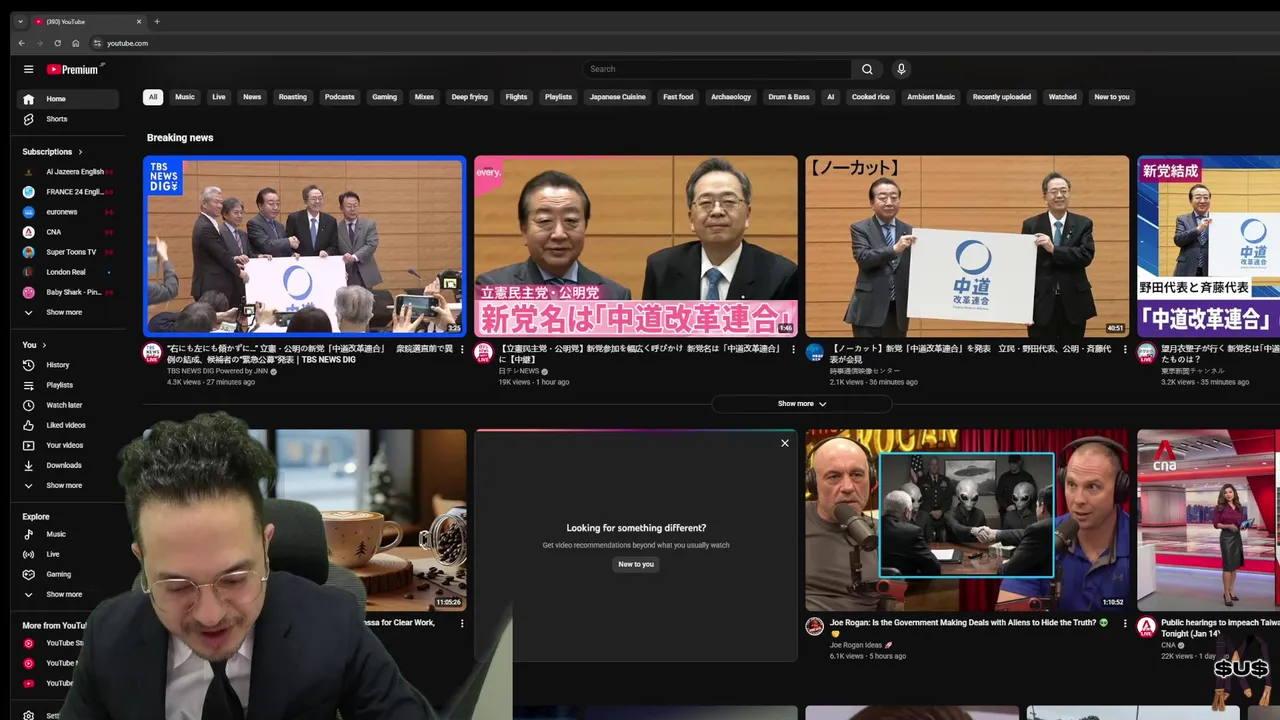This screenshot has width=1280, height=720.
Task: Expand Show more under Subscriptions
Action: [x=67, y=312]
